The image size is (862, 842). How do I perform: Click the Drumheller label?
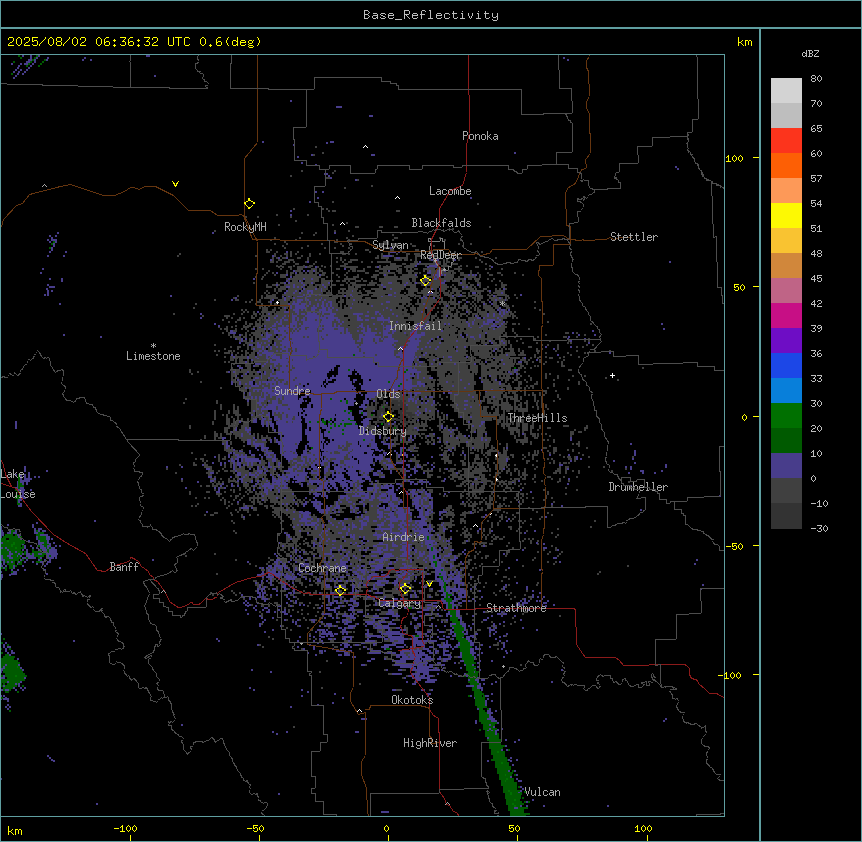[x=638, y=487]
